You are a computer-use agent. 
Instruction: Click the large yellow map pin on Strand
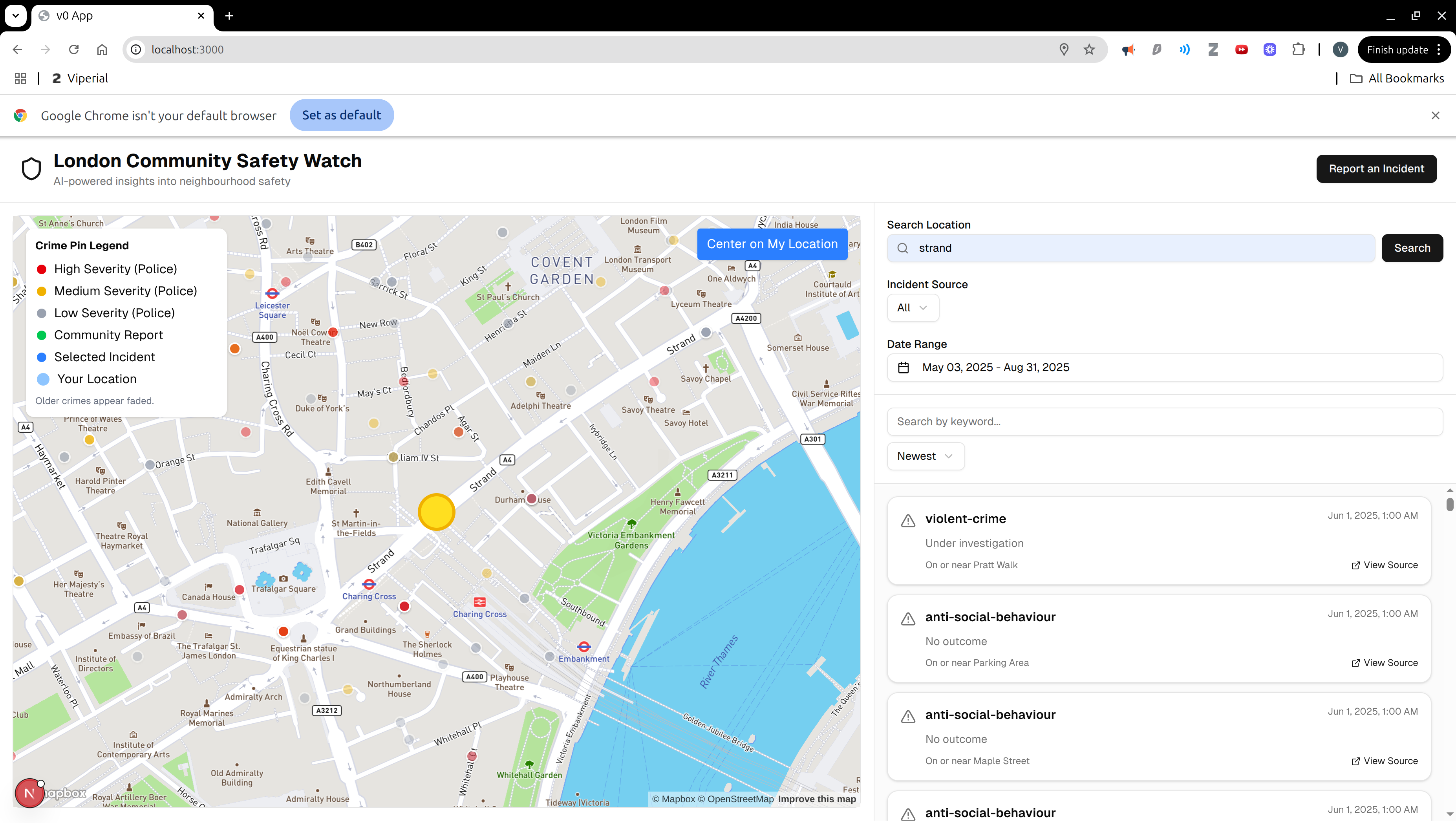coord(436,512)
